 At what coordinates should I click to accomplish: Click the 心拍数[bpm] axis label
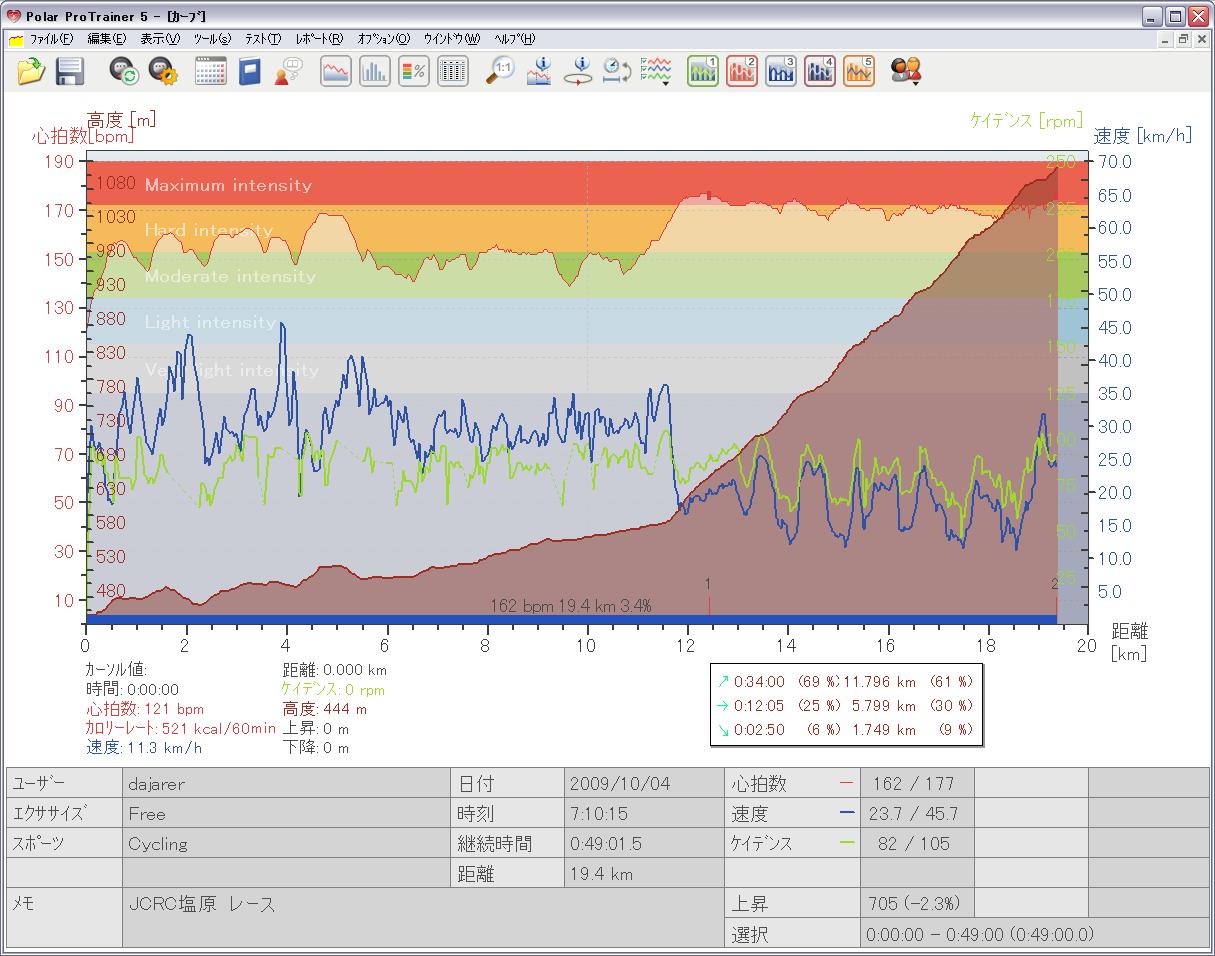(83, 136)
